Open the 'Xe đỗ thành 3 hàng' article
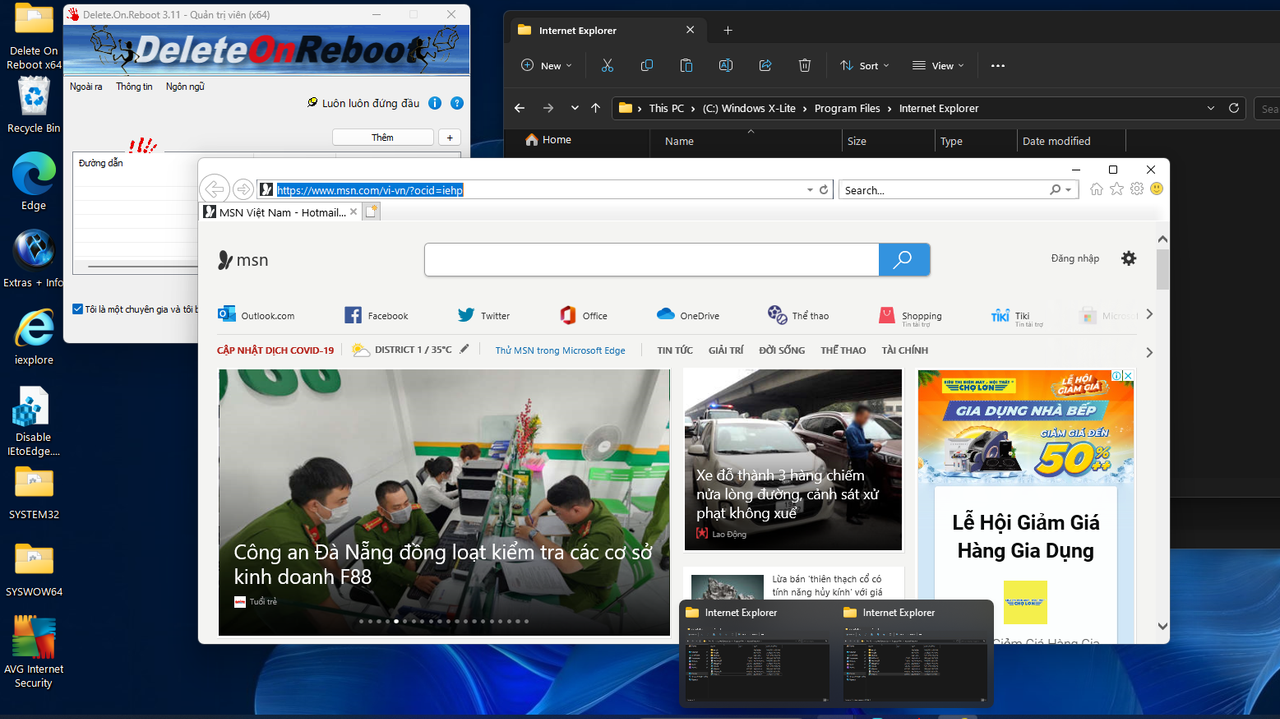 [x=787, y=494]
